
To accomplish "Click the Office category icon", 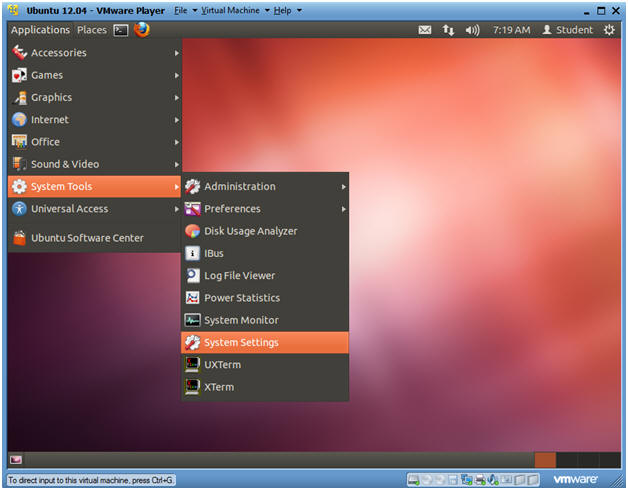I will coord(19,142).
